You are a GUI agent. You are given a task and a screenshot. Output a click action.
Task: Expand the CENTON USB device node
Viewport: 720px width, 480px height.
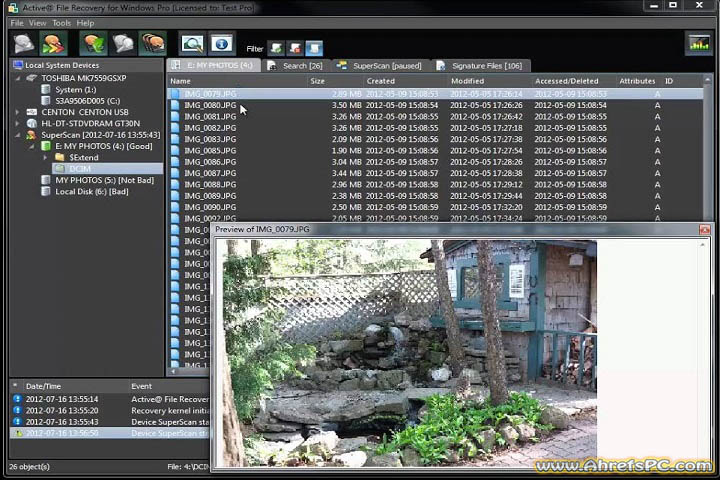coord(18,112)
